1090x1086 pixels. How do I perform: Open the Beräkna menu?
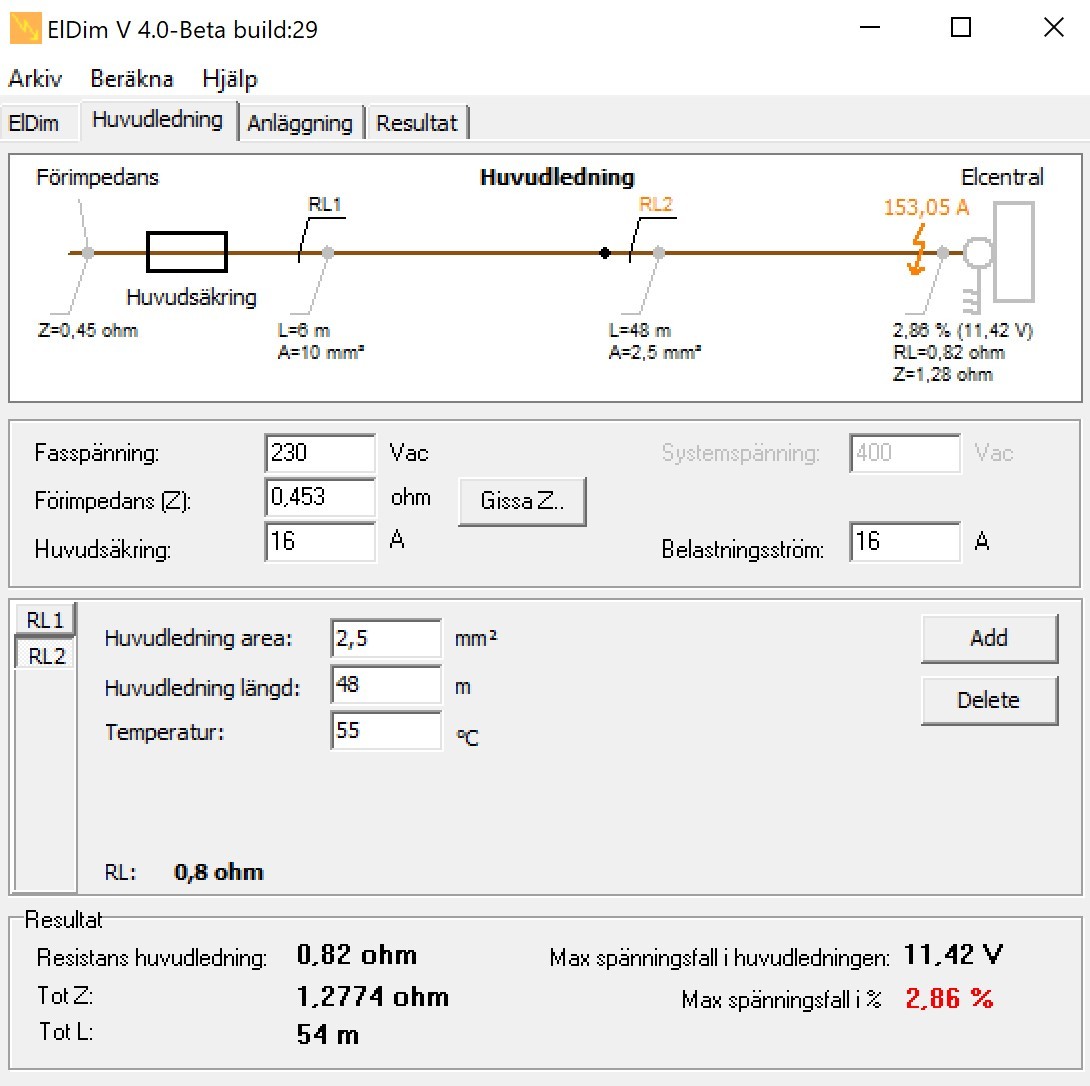[x=131, y=79]
